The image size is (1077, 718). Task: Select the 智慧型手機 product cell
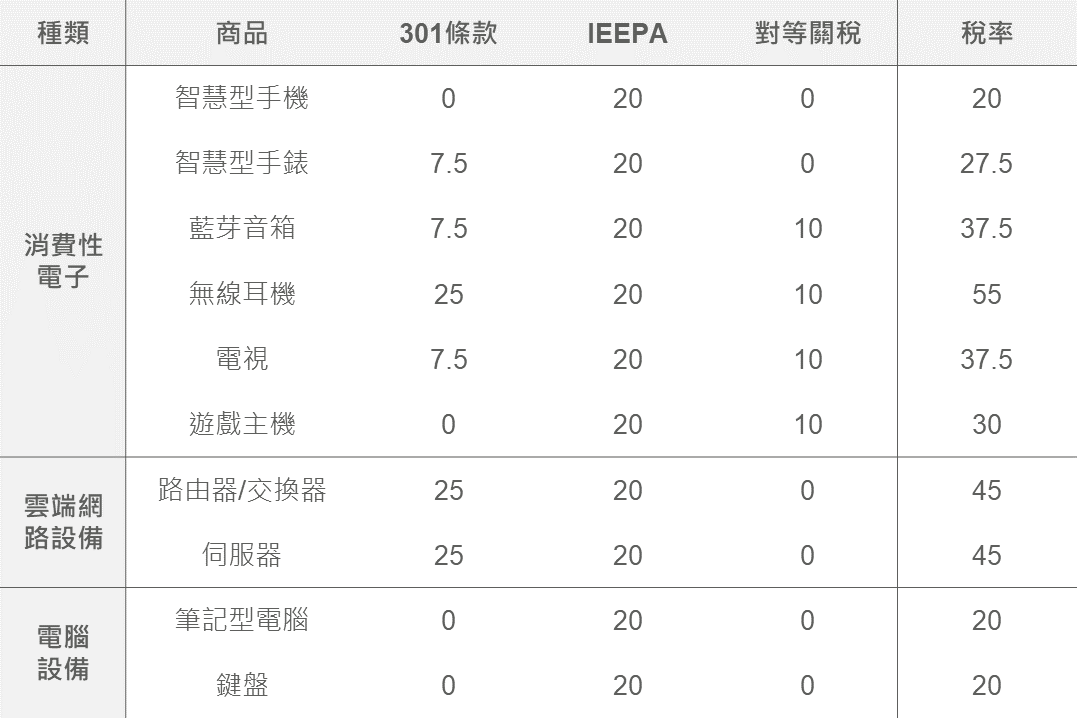pyautogui.click(x=242, y=98)
